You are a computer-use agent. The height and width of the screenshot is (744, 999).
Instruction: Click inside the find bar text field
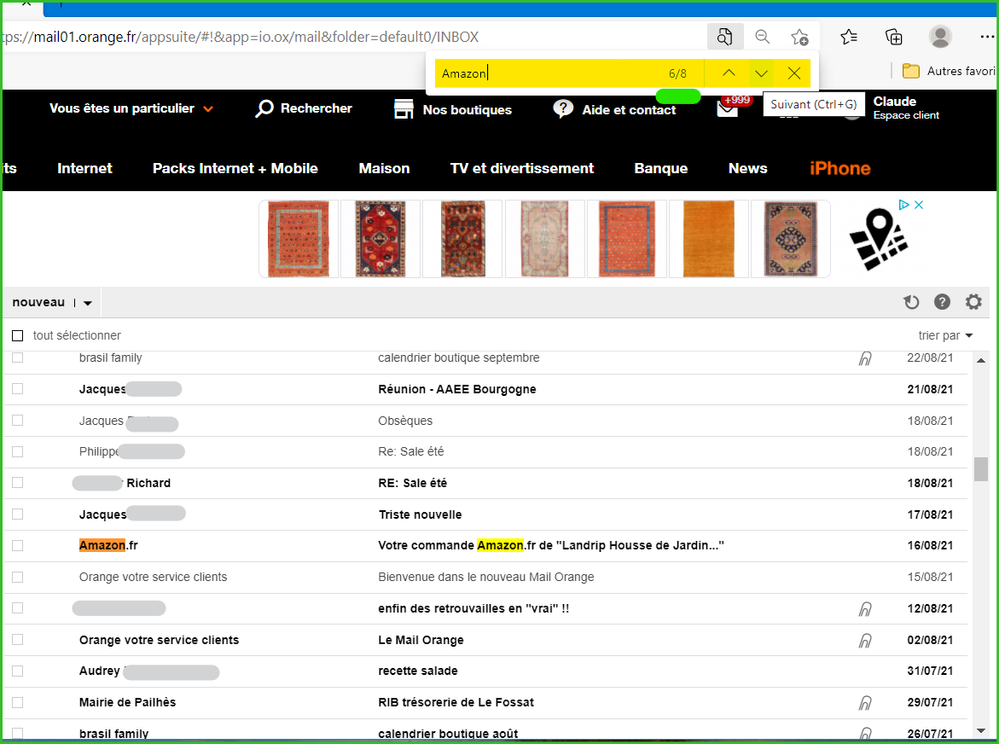tap(550, 74)
